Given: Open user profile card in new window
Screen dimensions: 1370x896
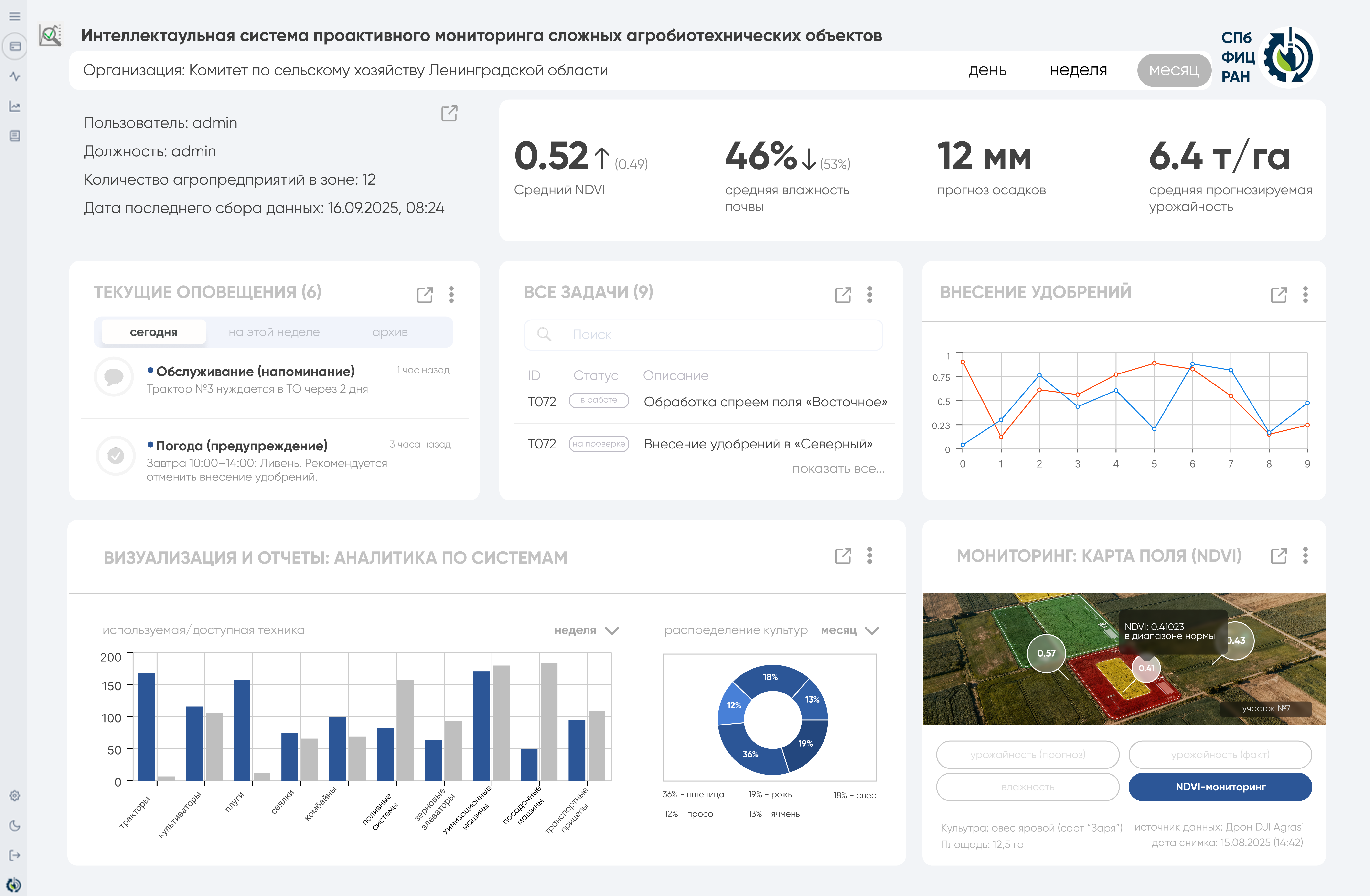Looking at the screenshot, I should tap(449, 113).
